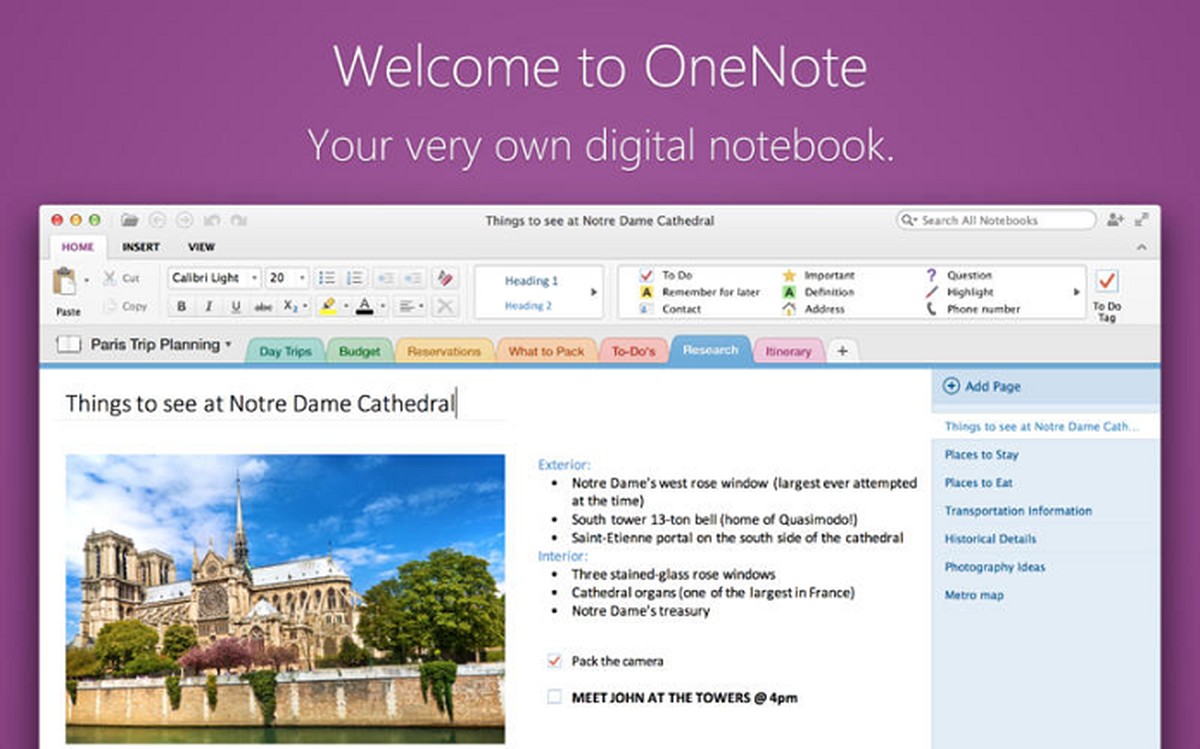This screenshot has height=749, width=1200.
Task: Click the Cut icon
Action: point(110,277)
